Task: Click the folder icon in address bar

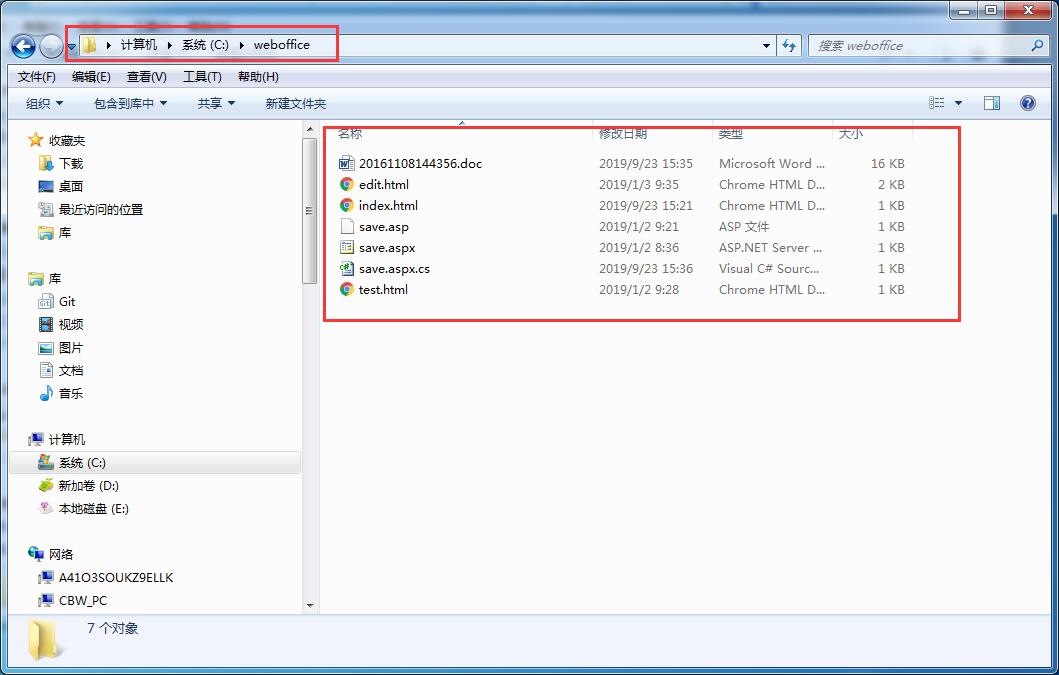Action: coord(89,45)
